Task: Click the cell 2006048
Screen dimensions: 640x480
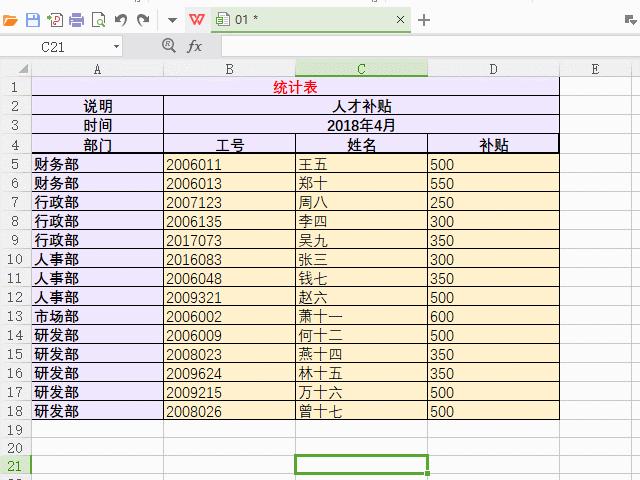Action: 229,278
